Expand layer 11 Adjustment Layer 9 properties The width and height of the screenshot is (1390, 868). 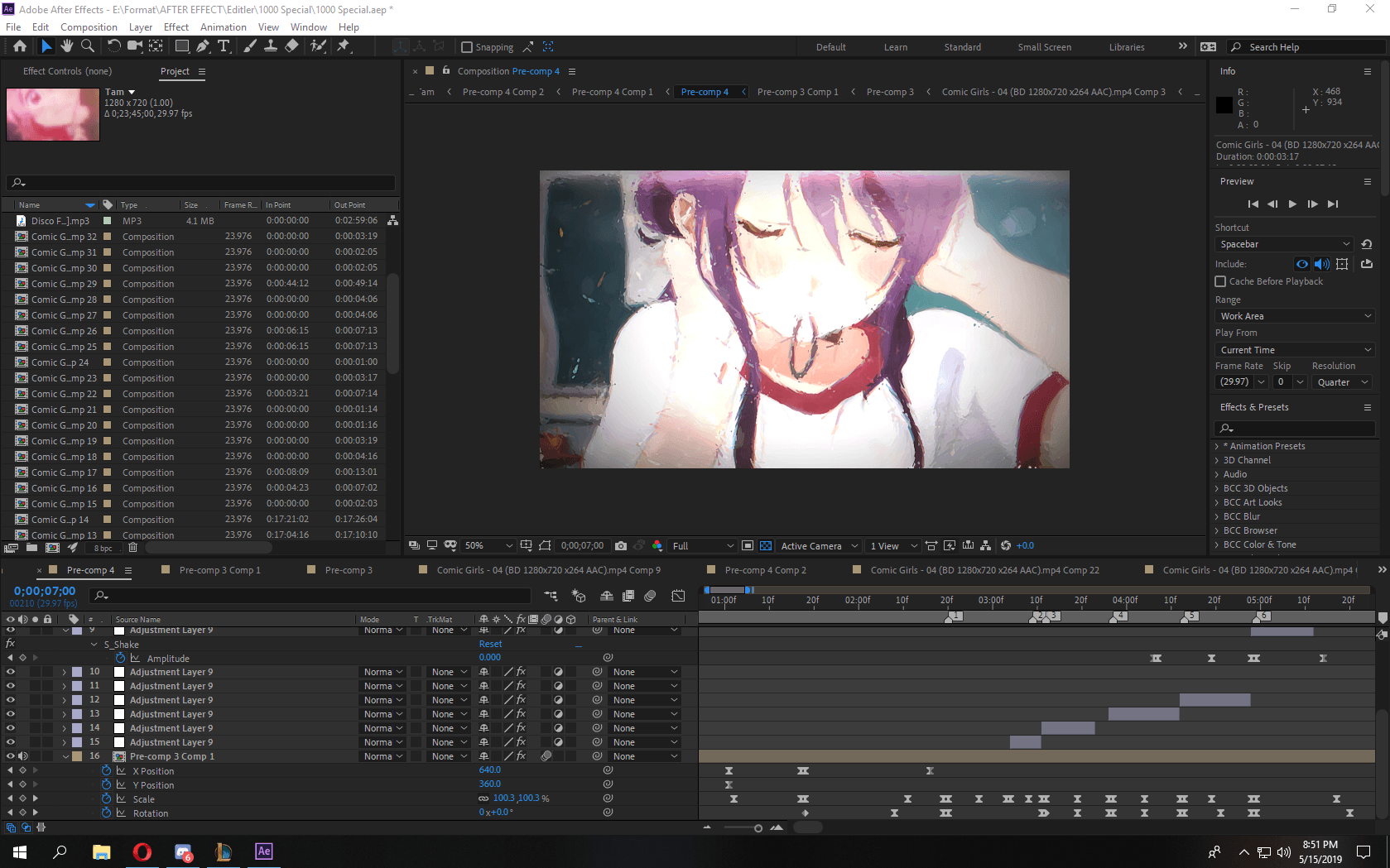click(65, 686)
